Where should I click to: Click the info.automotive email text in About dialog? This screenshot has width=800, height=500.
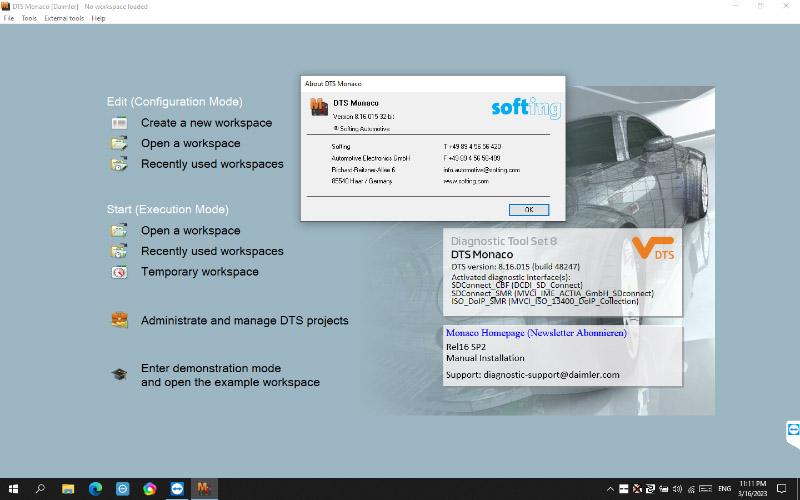(482, 170)
